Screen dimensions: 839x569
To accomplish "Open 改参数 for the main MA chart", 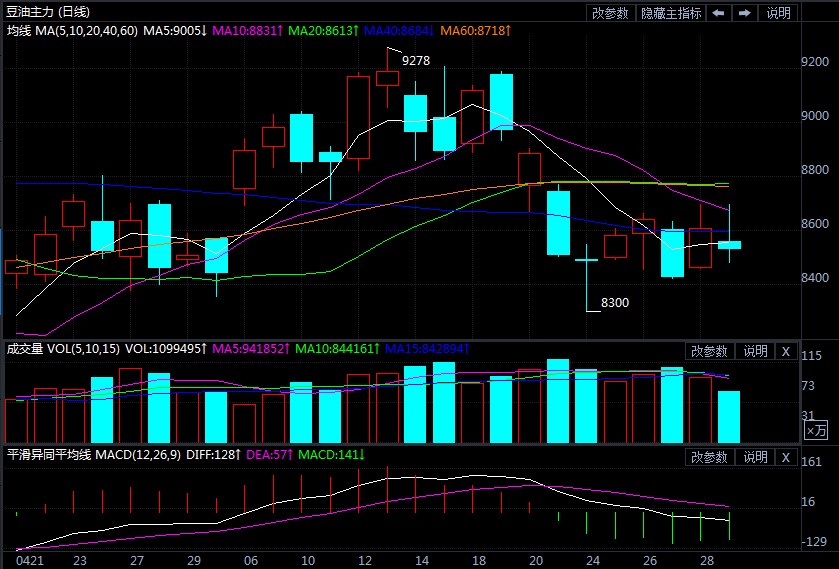I will coord(610,13).
